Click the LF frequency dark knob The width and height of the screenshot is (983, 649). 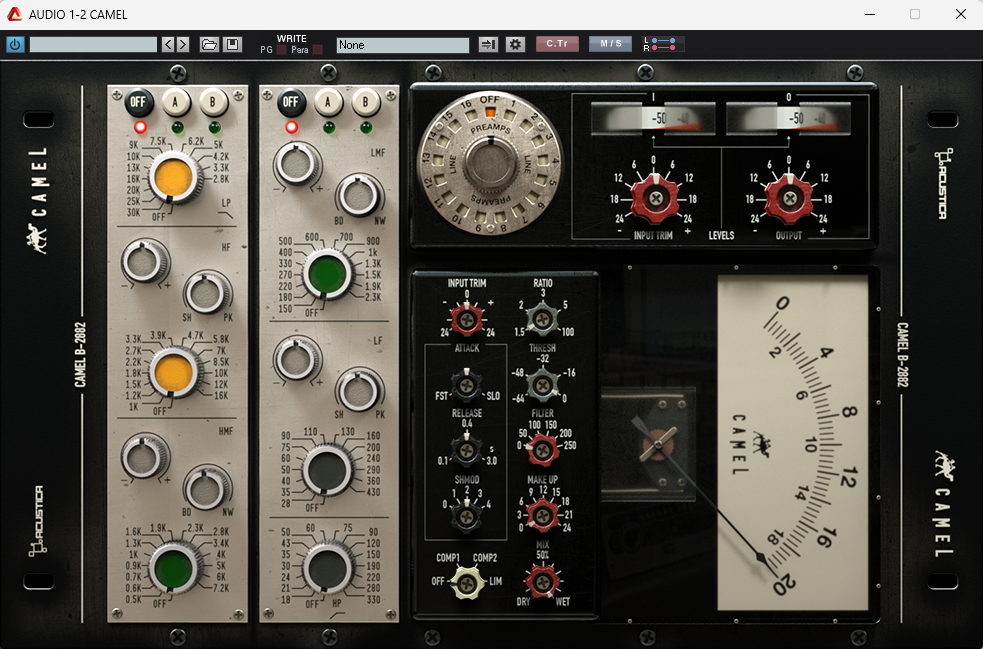click(327, 469)
